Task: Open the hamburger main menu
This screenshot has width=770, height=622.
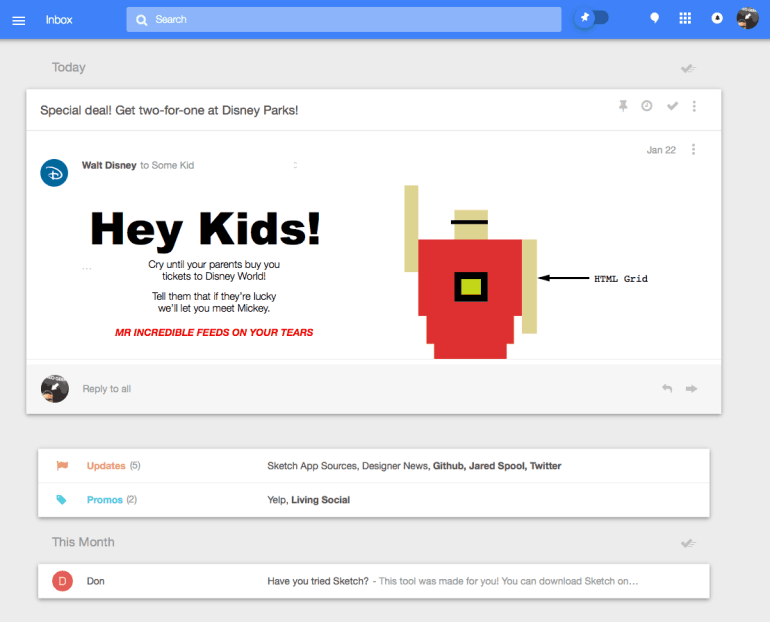Action: 19,21
